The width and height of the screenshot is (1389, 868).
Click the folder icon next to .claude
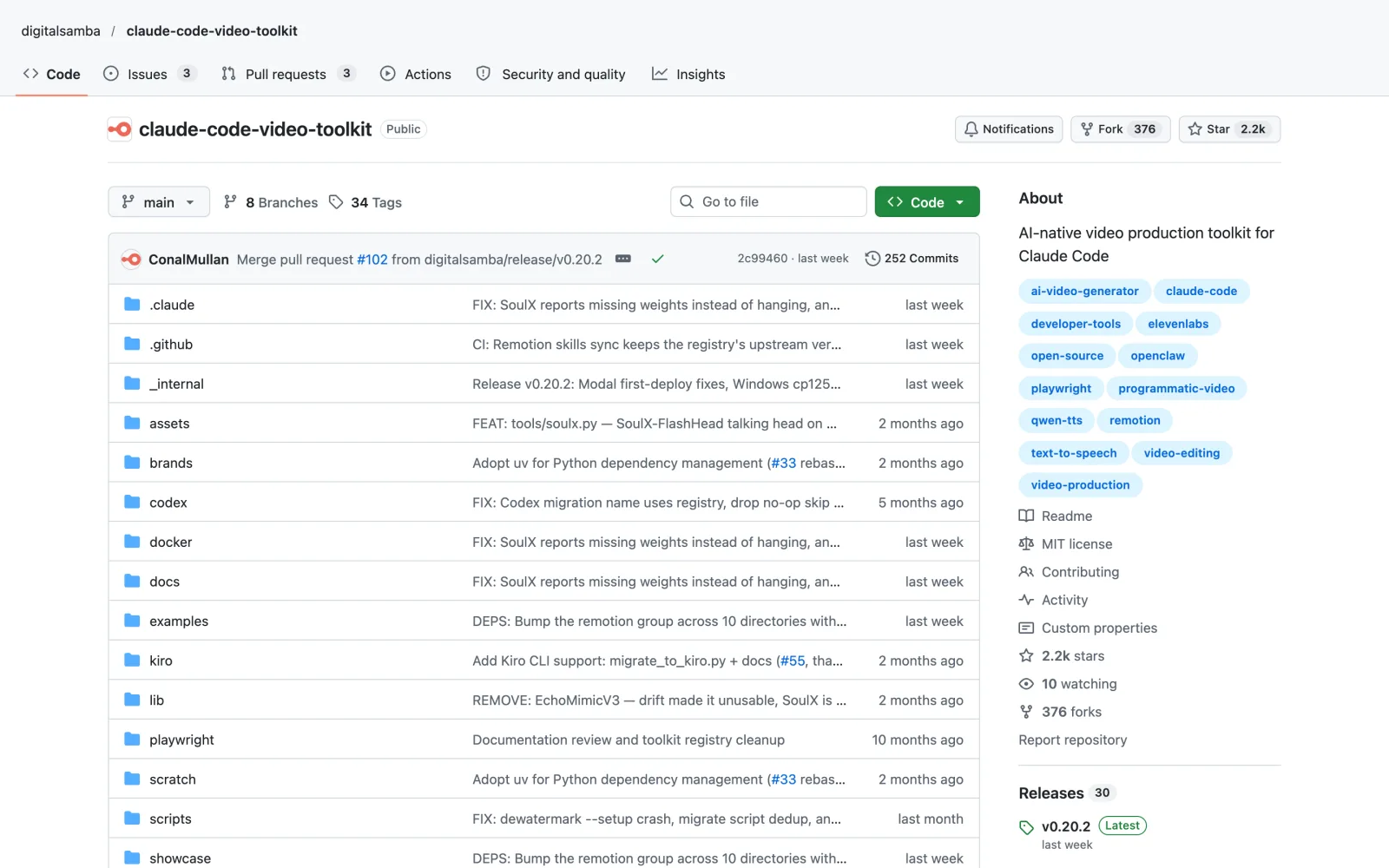tap(132, 305)
